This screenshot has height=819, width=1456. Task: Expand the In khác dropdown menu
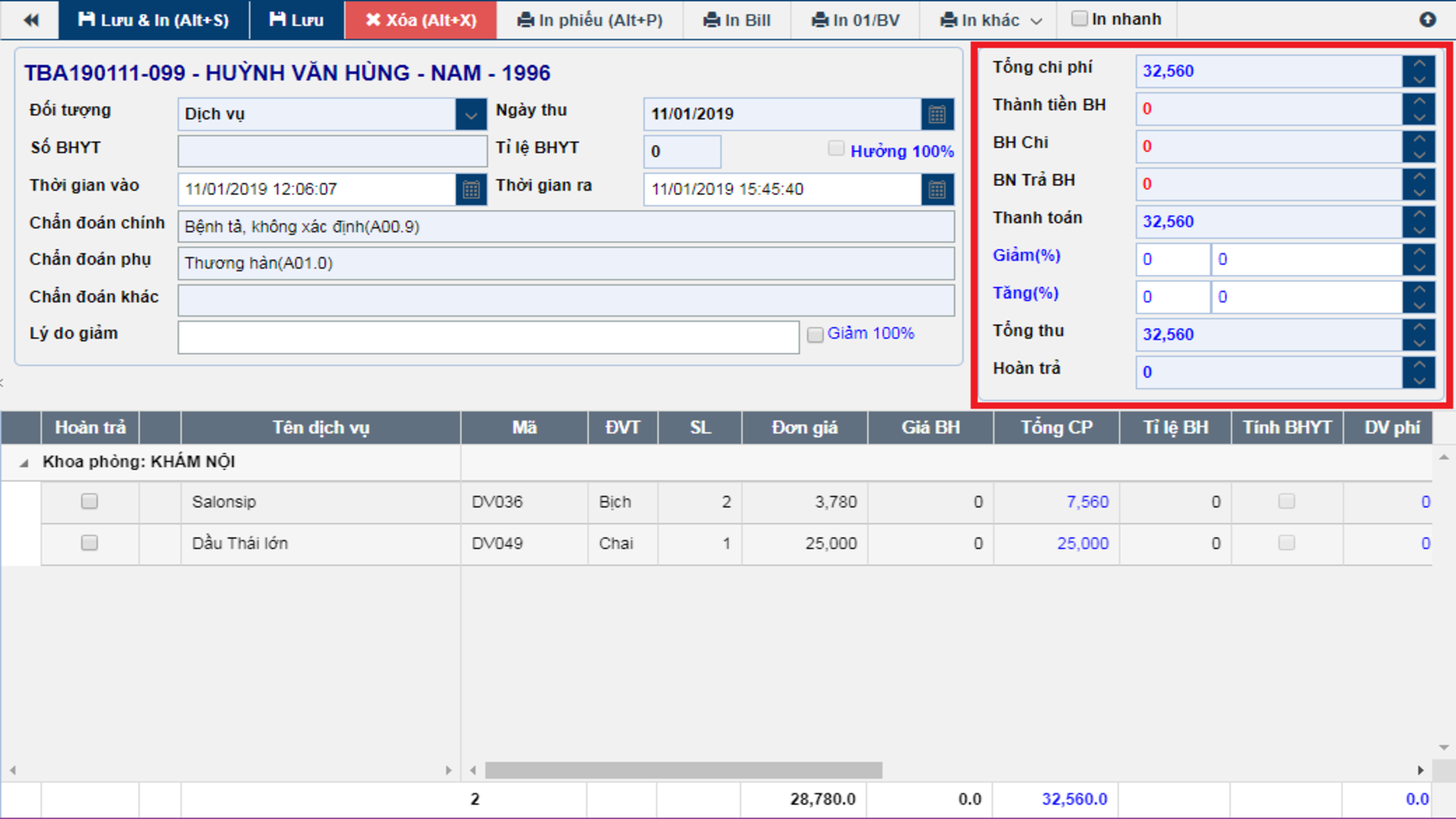pos(990,20)
